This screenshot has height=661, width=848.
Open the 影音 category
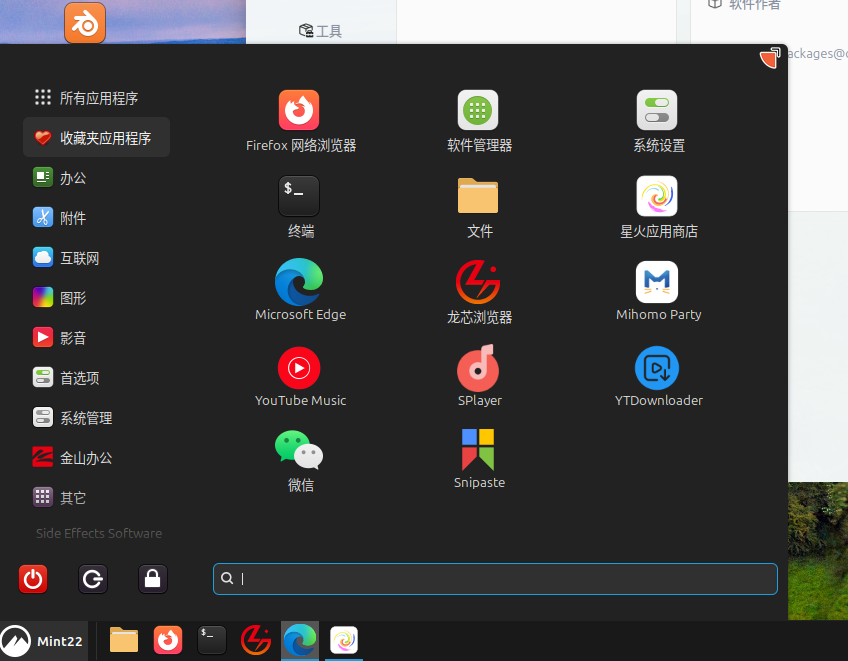(96, 338)
